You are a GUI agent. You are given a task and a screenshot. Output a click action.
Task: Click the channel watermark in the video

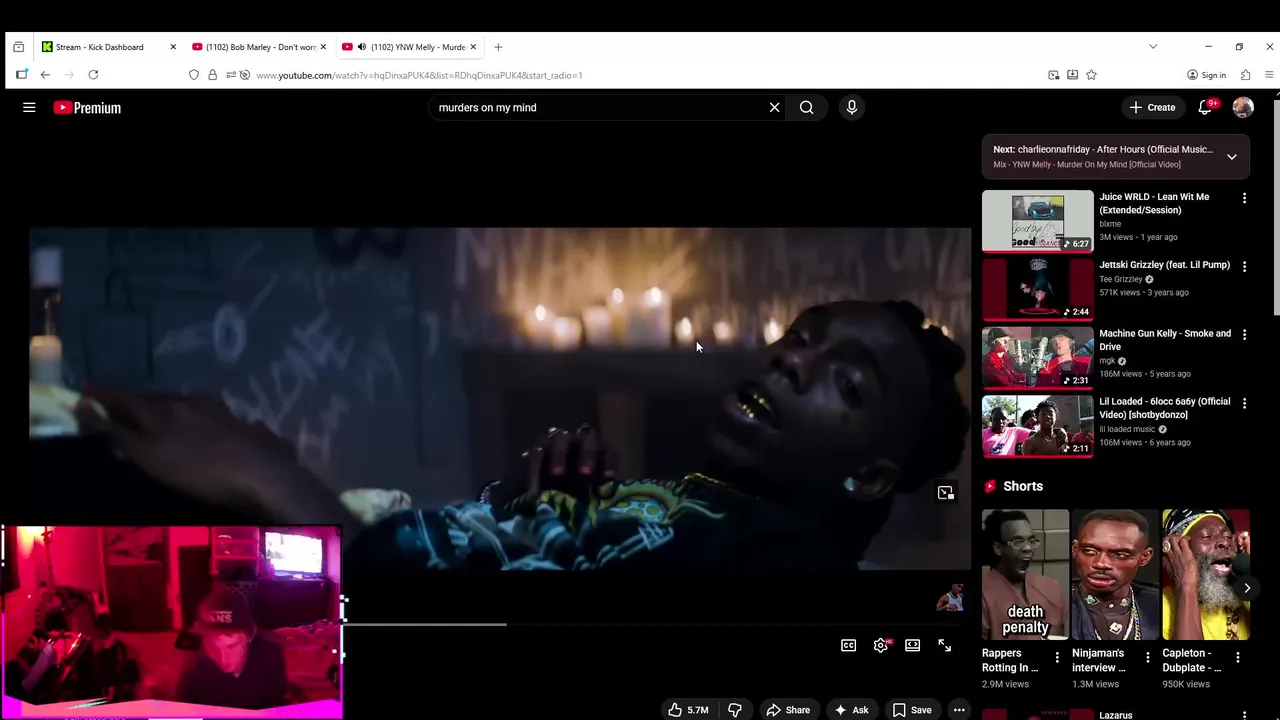(x=950, y=598)
